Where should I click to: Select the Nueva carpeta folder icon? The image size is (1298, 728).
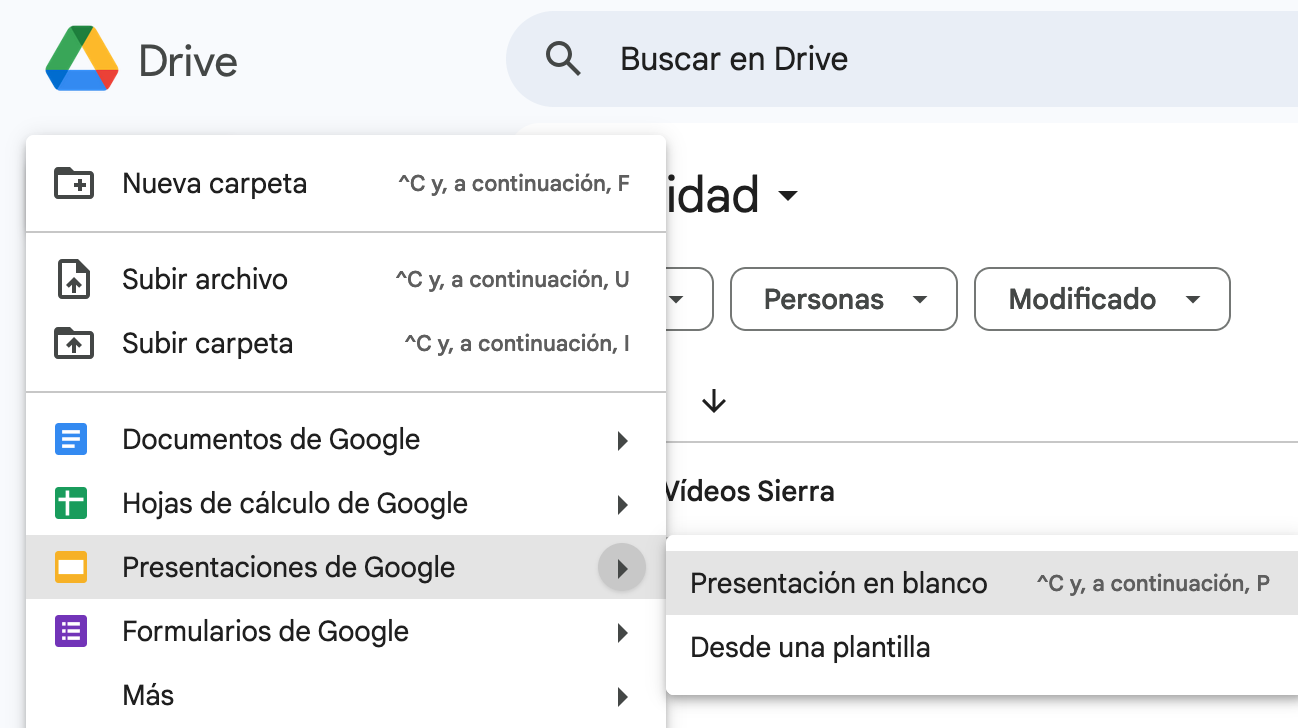pos(73,183)
